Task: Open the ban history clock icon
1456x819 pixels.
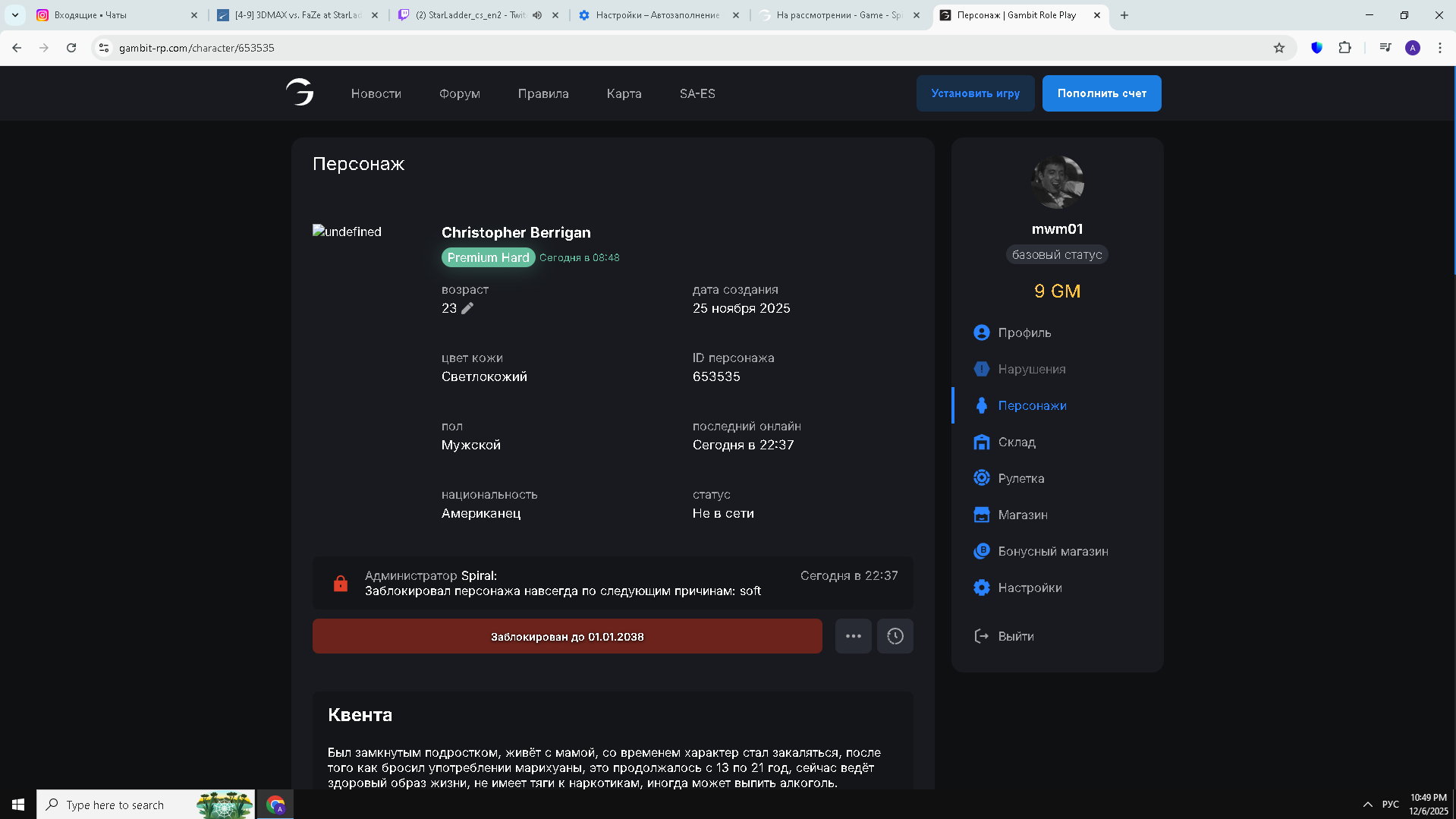Action: [895, 636]
